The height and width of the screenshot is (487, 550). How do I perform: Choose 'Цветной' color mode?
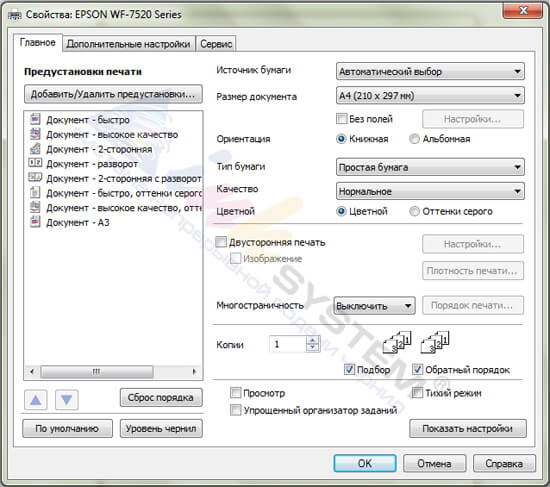341,211
